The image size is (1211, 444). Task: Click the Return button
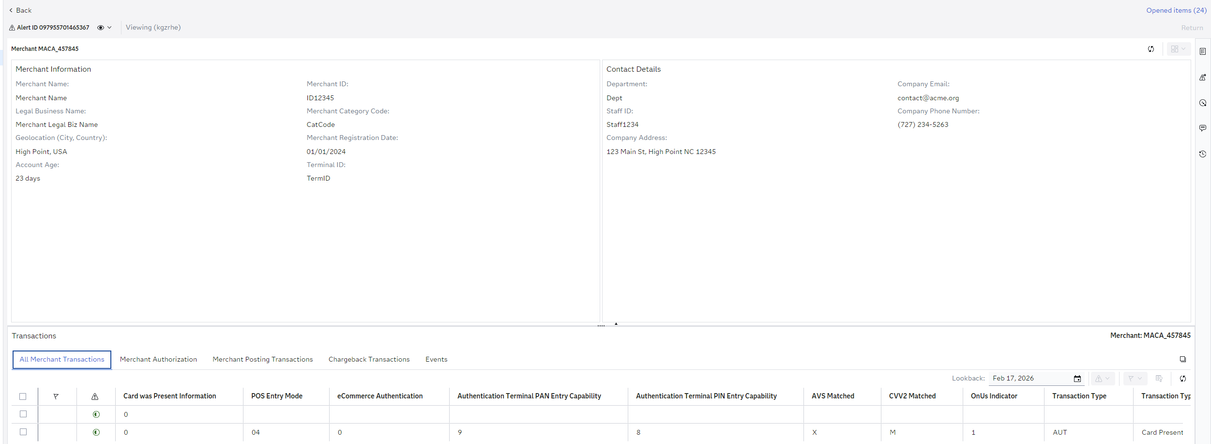click(x=1192, y=27)
